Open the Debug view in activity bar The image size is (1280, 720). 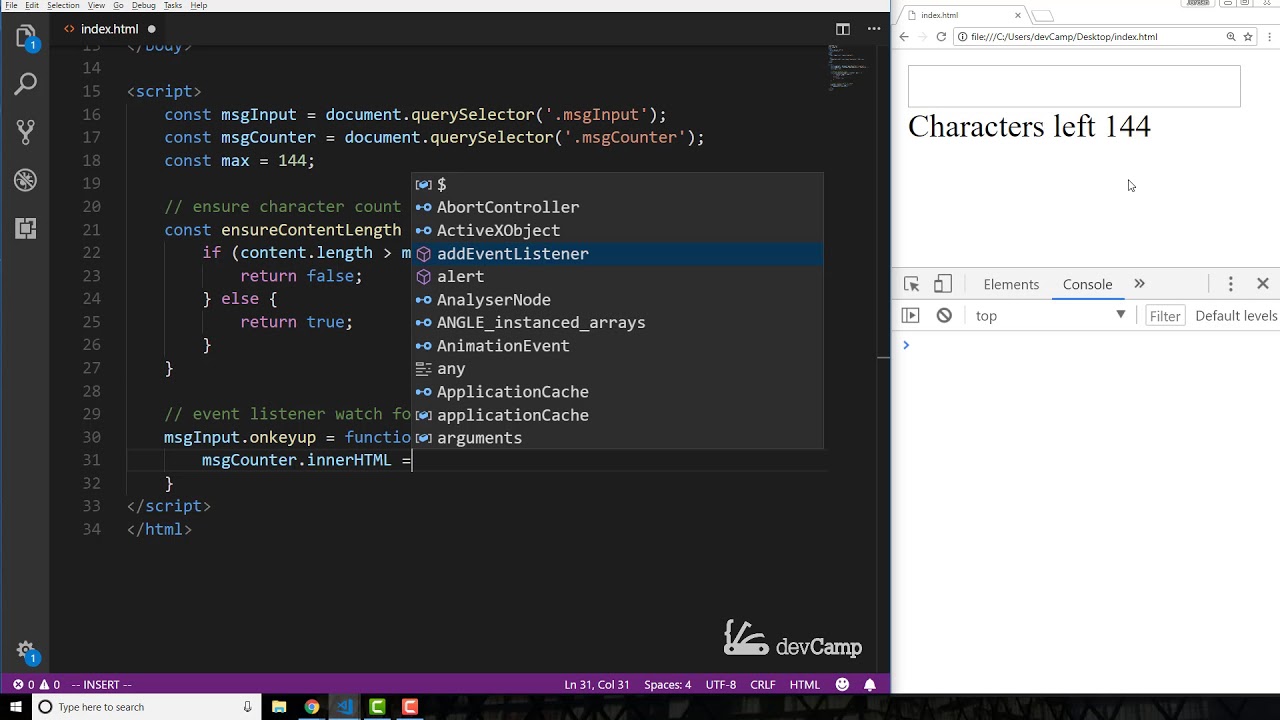(x=26, y=180)
